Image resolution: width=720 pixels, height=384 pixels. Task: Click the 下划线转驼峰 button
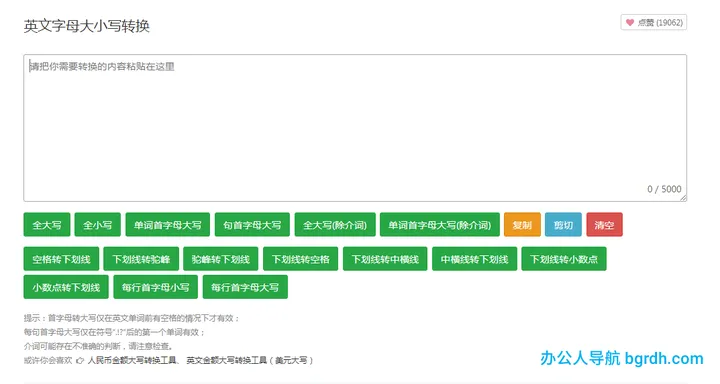(141, 259)
